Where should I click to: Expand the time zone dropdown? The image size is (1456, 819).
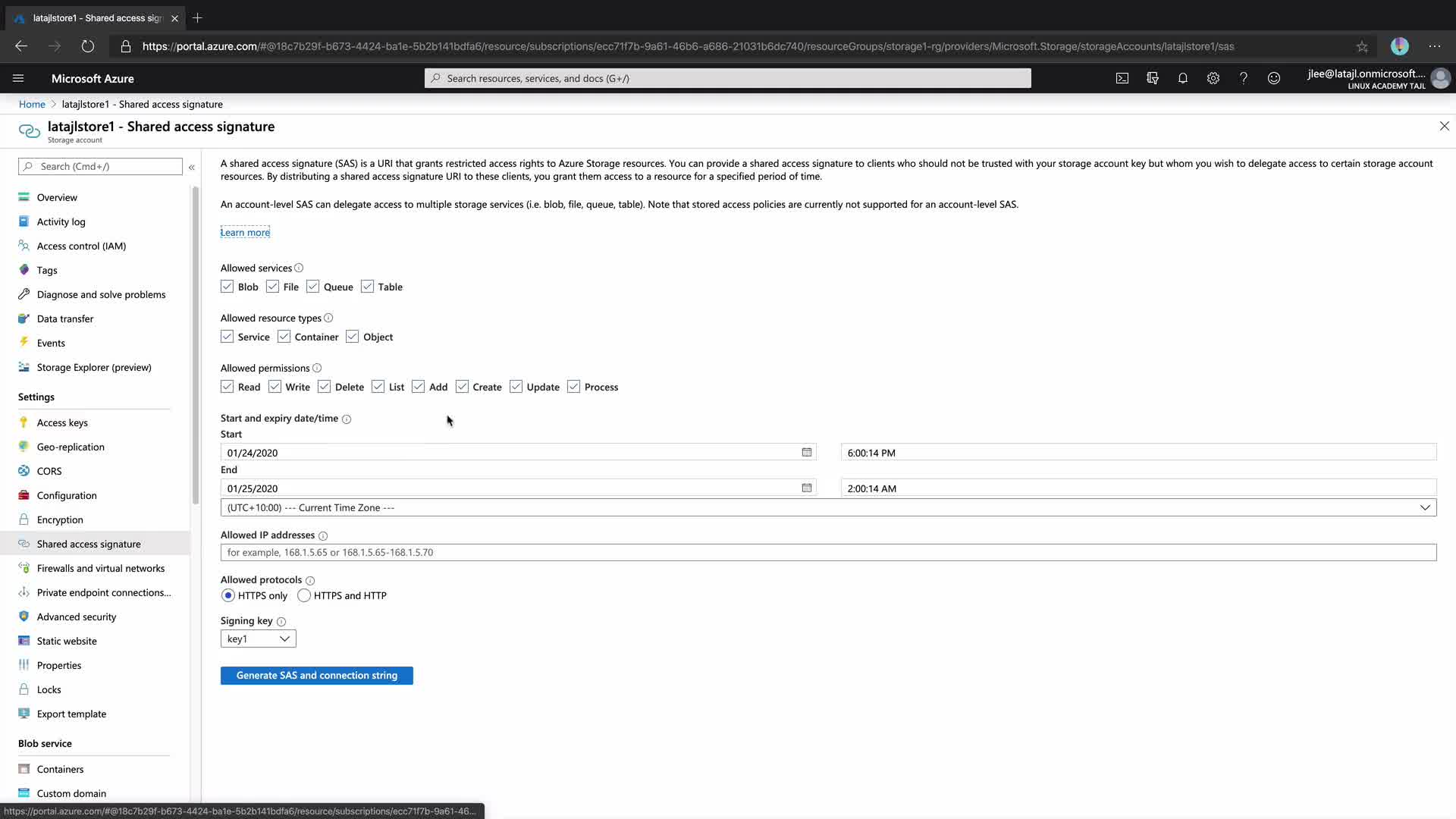pyautogui.click(x=1424, y=507)
